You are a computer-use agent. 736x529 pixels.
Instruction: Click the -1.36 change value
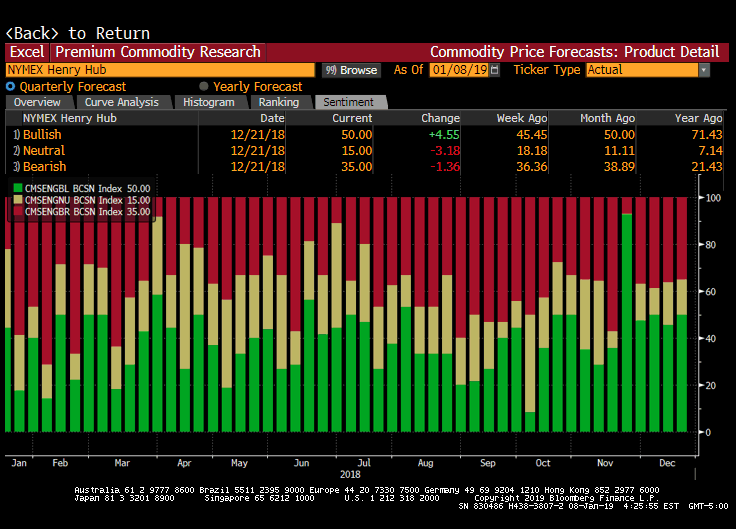pyautogui.click(x=445, y=167)
